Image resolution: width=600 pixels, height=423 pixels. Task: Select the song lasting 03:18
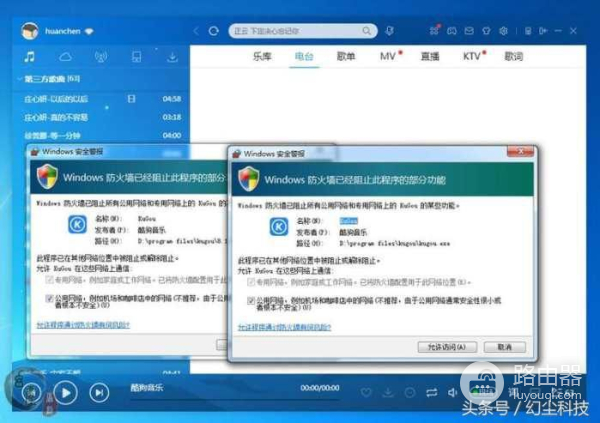click(x=102, y=117)
